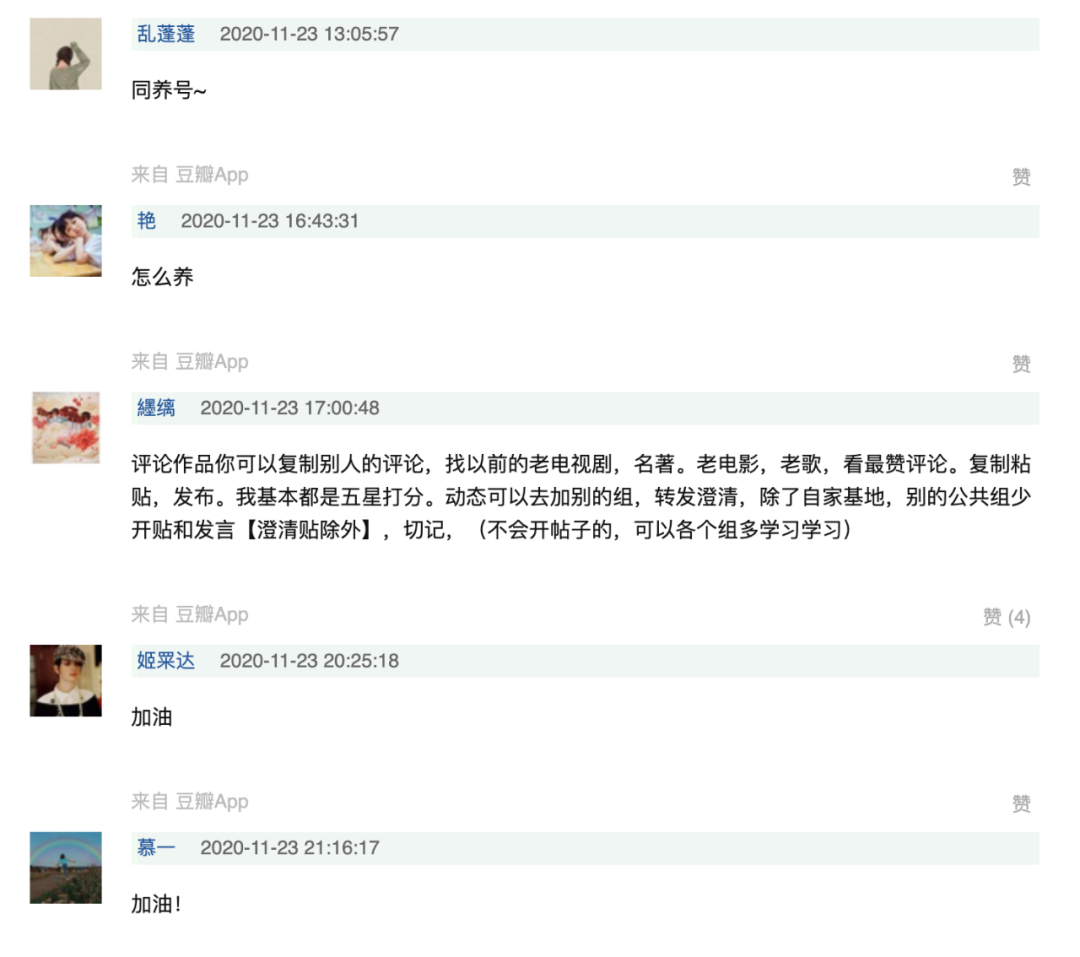Click the username 乱蓬蓬
This screenshot has height=957, width=1080.
pyautogui.click(x=166, y=34)
